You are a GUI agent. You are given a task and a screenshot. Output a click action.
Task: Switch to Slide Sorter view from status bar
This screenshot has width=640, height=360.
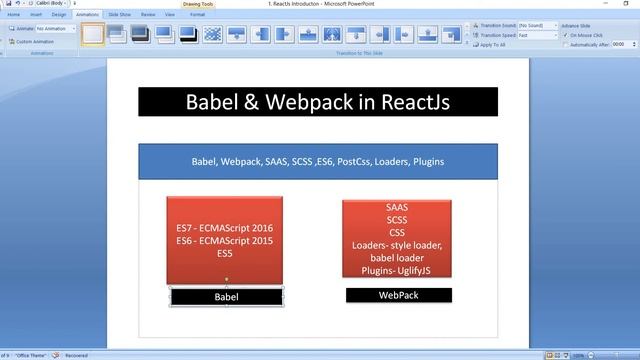pyautogui.click(x=558, y=356)
